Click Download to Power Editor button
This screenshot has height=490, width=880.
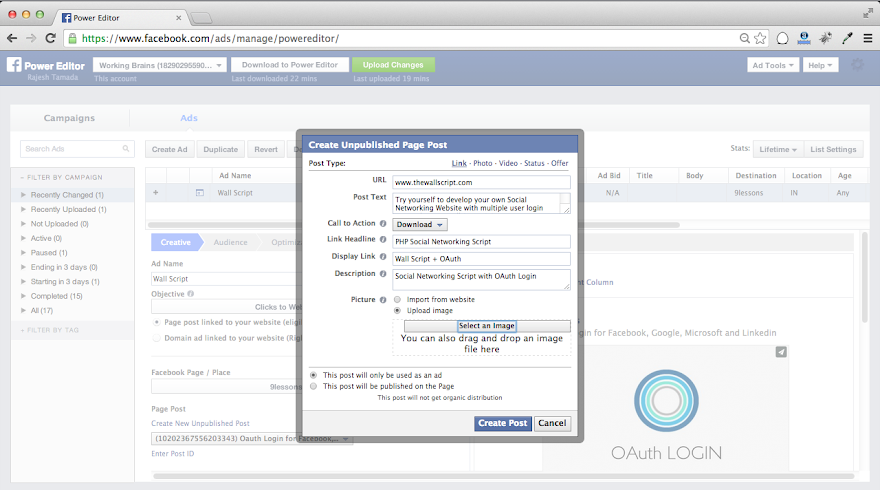[290, 65]
